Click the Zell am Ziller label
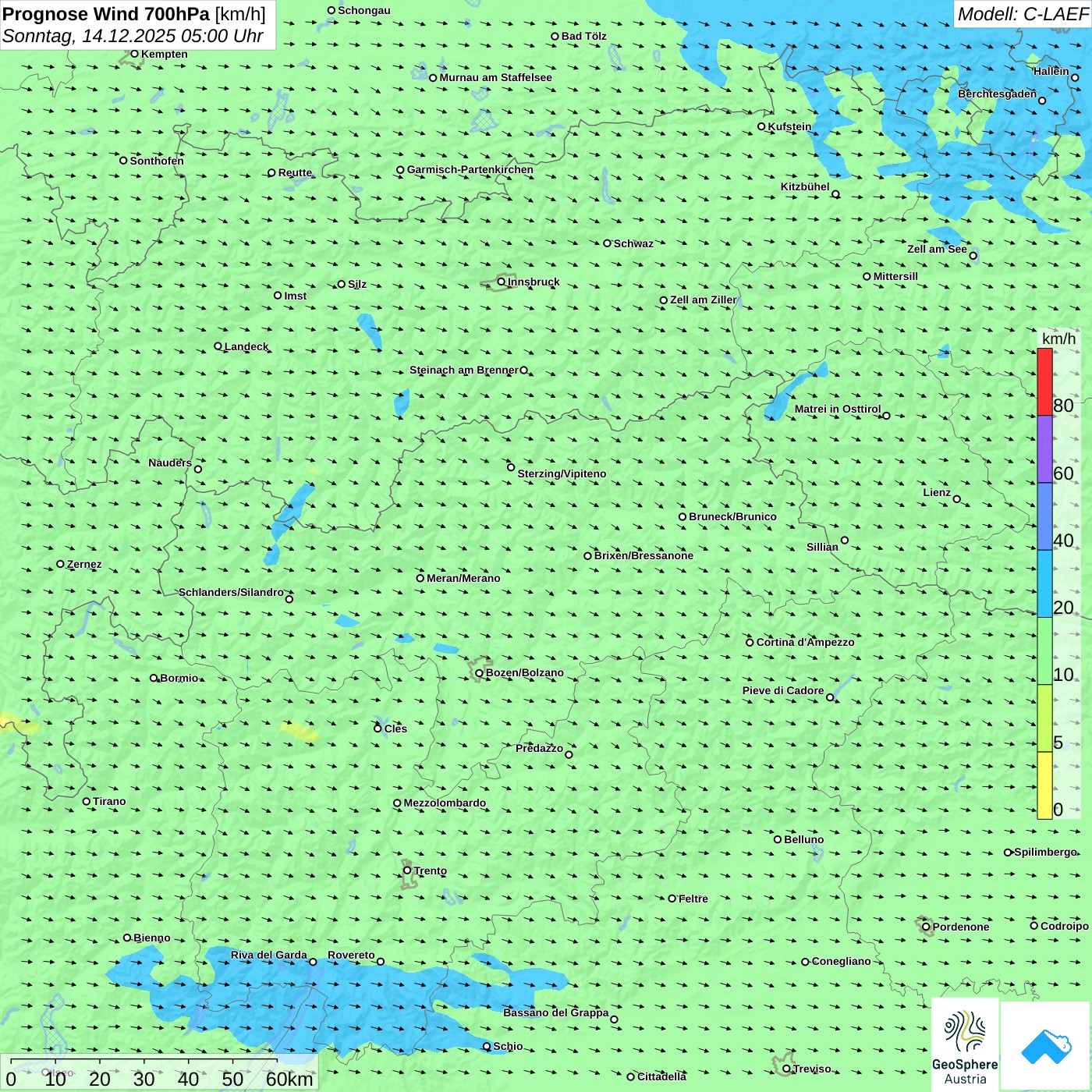This screenshot has height=1092, width=1092. click(704, 300)
